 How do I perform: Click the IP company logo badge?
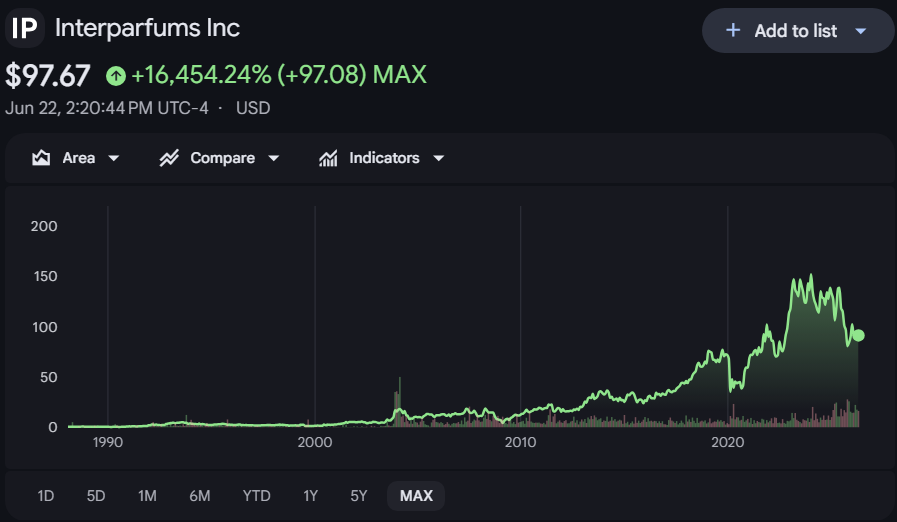[25, 28]
